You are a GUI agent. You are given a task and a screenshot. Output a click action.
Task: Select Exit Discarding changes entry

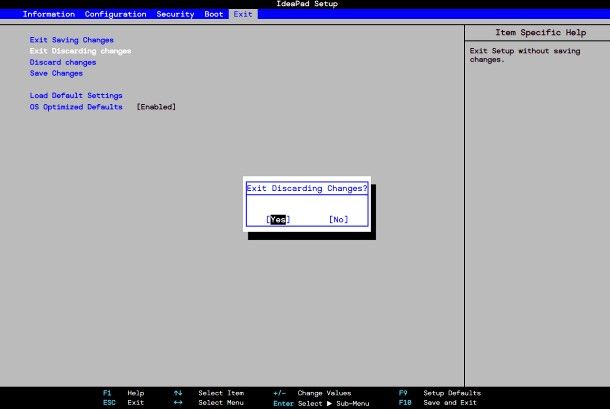pyautogui.click(x=80, y=51)
